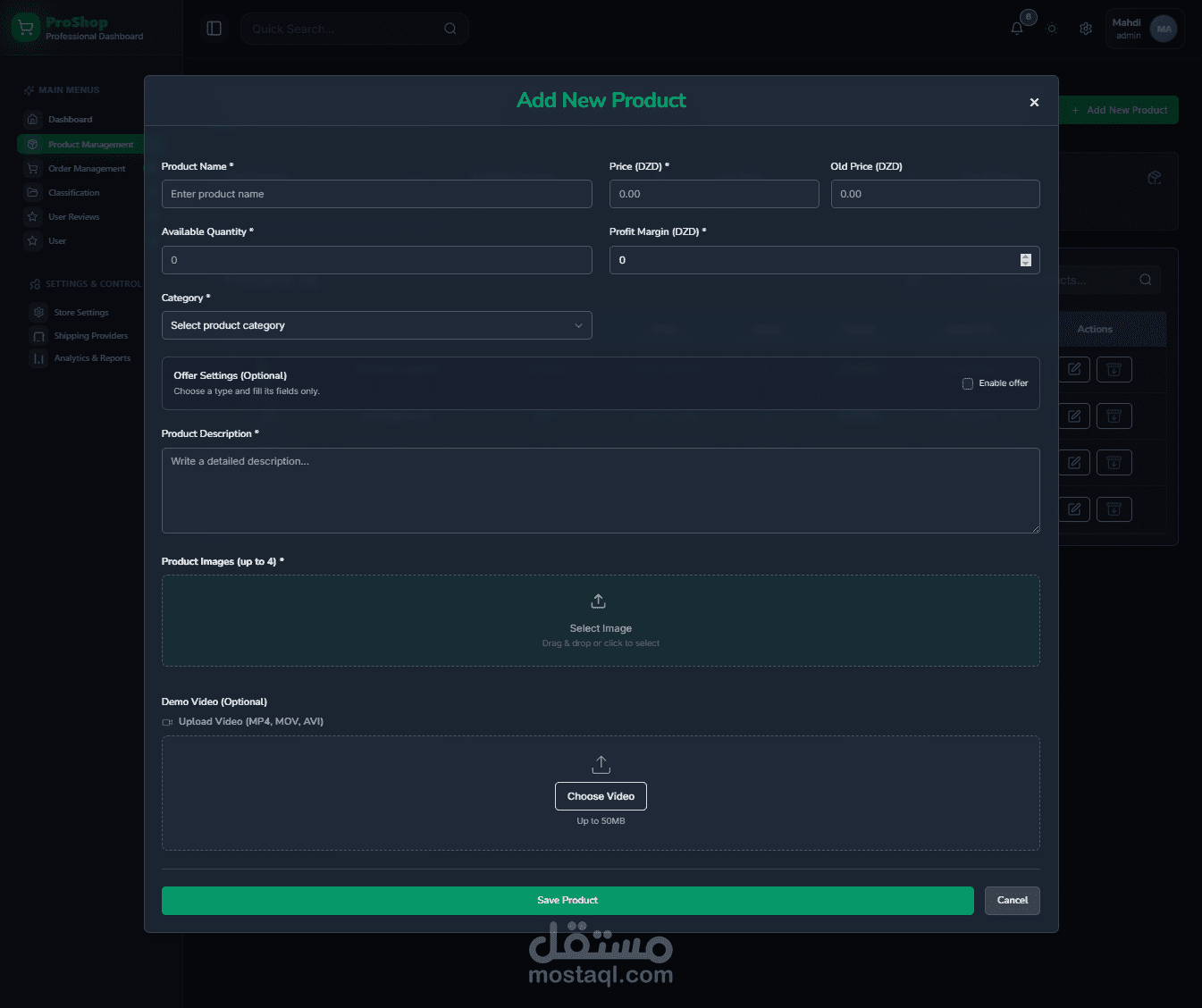Click archive icon in fourth table row
This screenshot has height=1008, width=1202.
(x=1114, y=509)
